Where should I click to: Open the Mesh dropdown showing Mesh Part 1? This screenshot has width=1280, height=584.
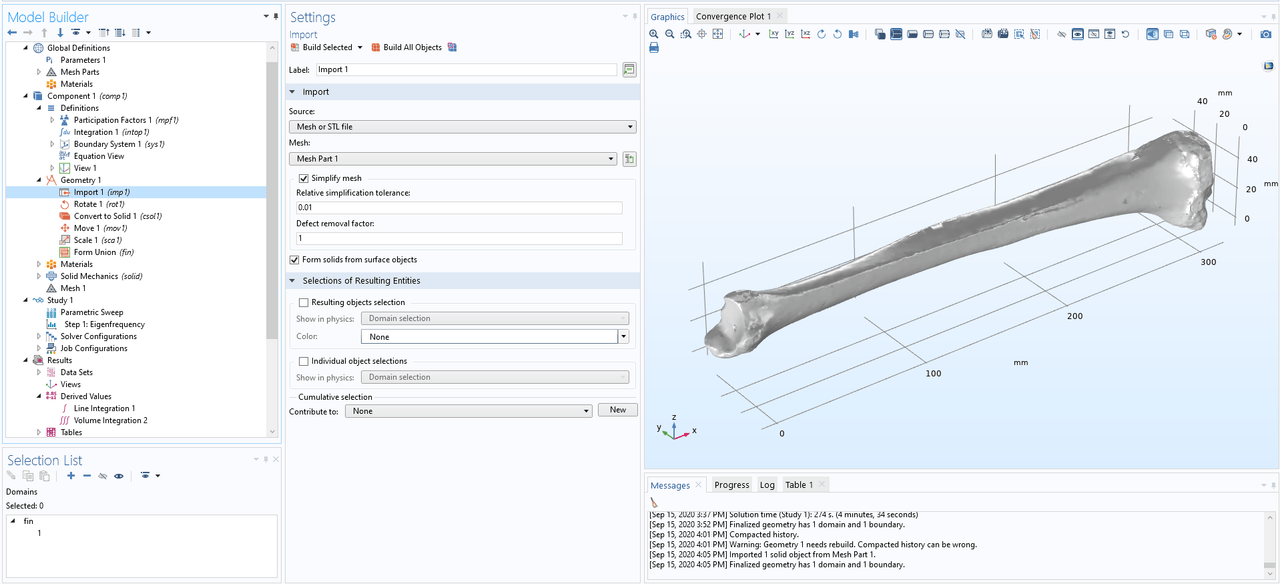[x=453, y=159]
